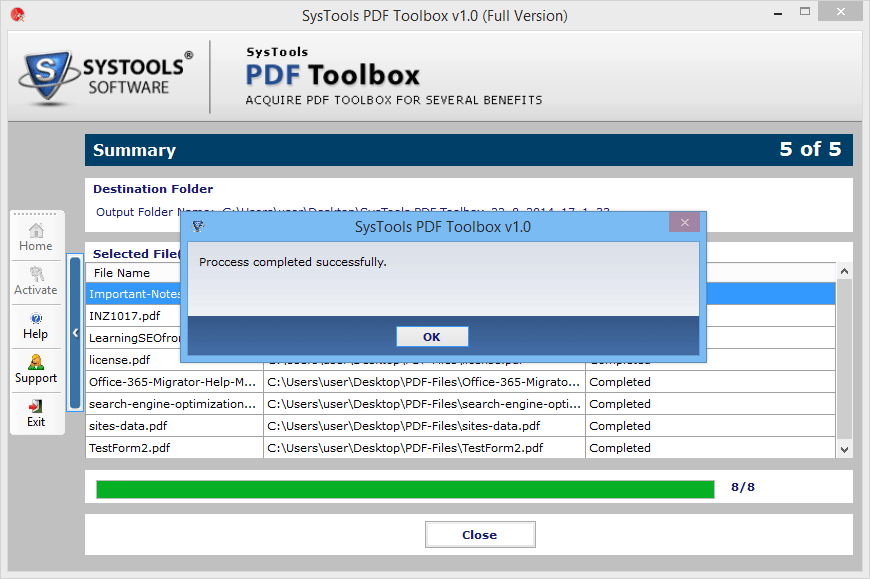This screenshot has height=579, width=870.
Task: Click the Exit sidebar icon
Action: pos(36,414)
